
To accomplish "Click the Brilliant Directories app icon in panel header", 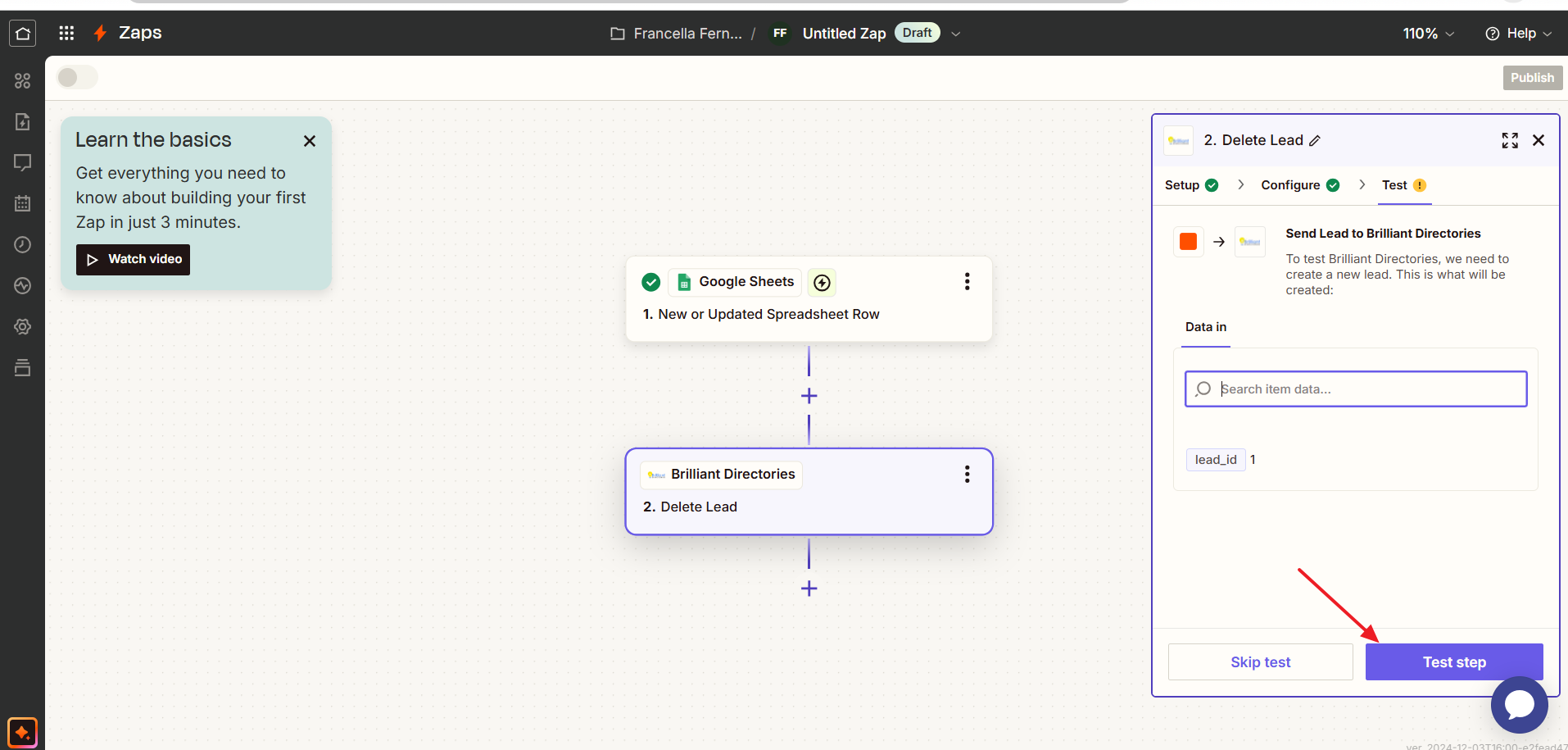I will (1179, 141).
